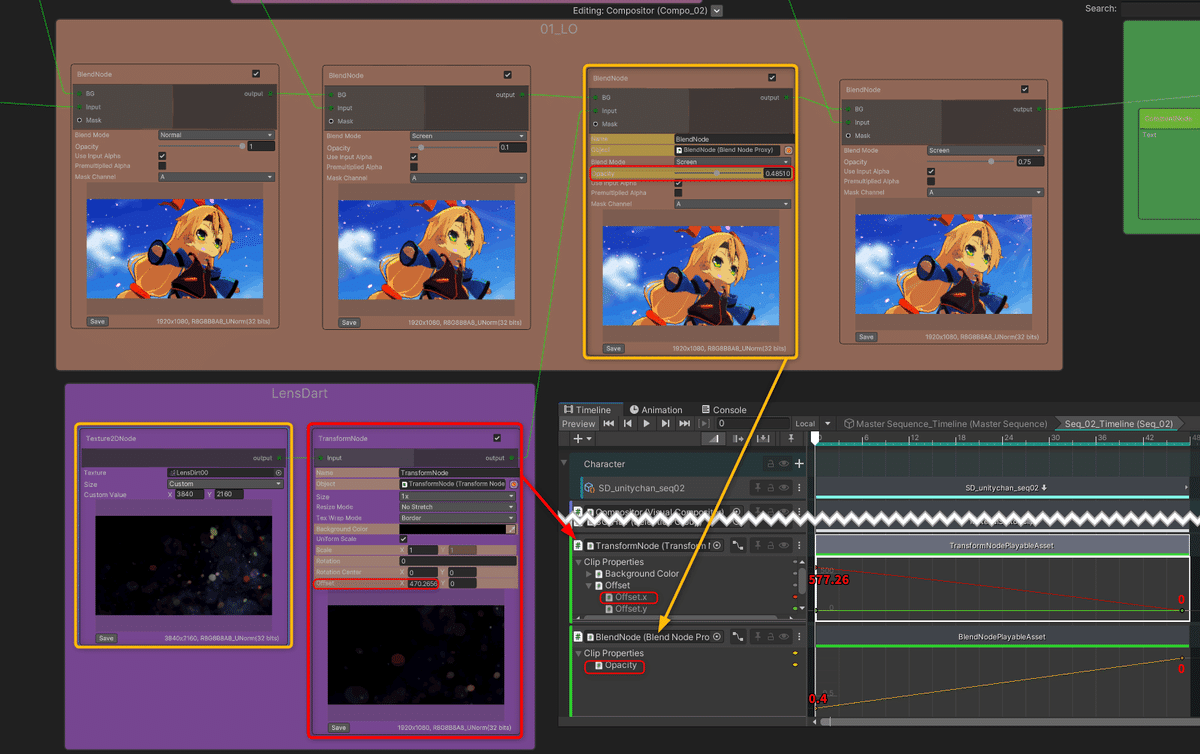This screenshot has height=754, width=1200.
Task: Toggle Timeline marker pin icon
Action: pyautogui.click(x=791, y=438)
